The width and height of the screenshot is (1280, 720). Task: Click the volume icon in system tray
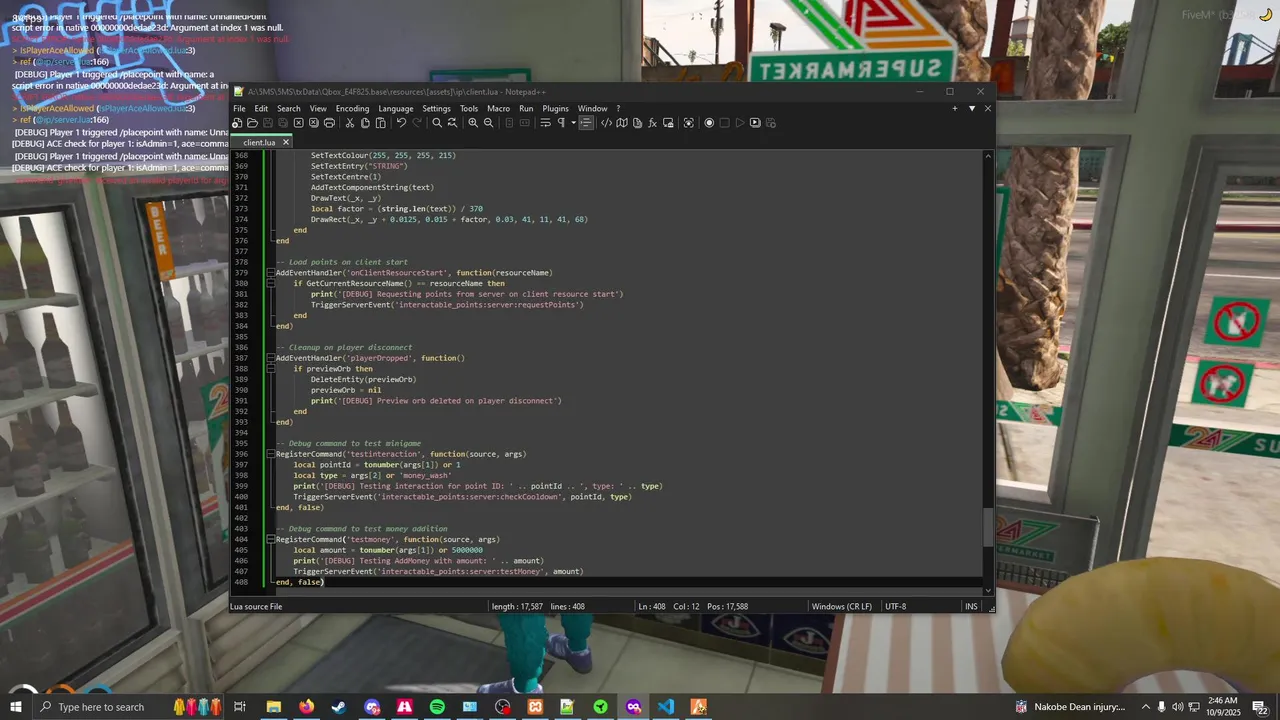tap(1178, 707)
